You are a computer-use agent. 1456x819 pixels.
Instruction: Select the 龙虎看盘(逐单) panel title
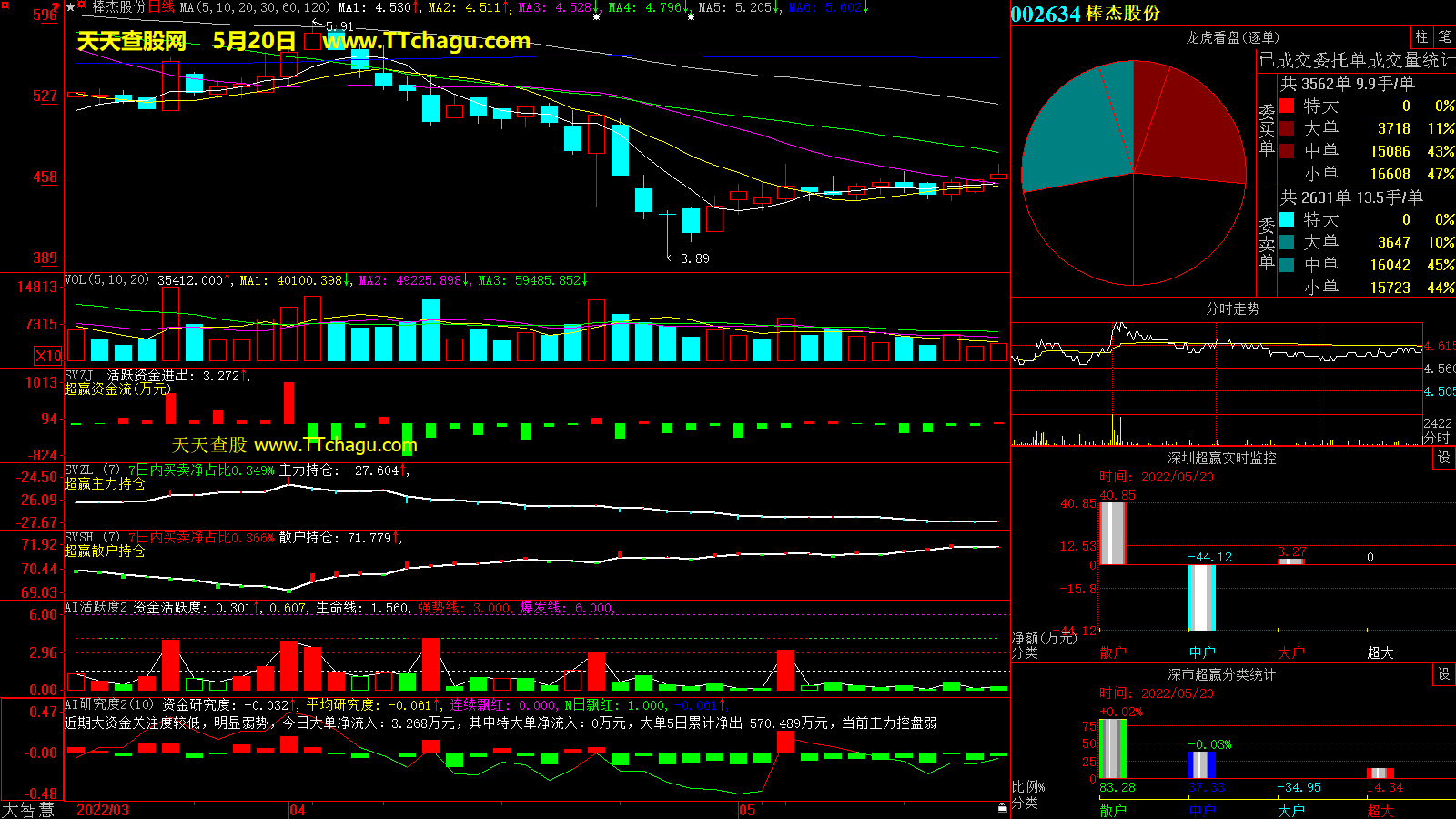point(1231,37)
